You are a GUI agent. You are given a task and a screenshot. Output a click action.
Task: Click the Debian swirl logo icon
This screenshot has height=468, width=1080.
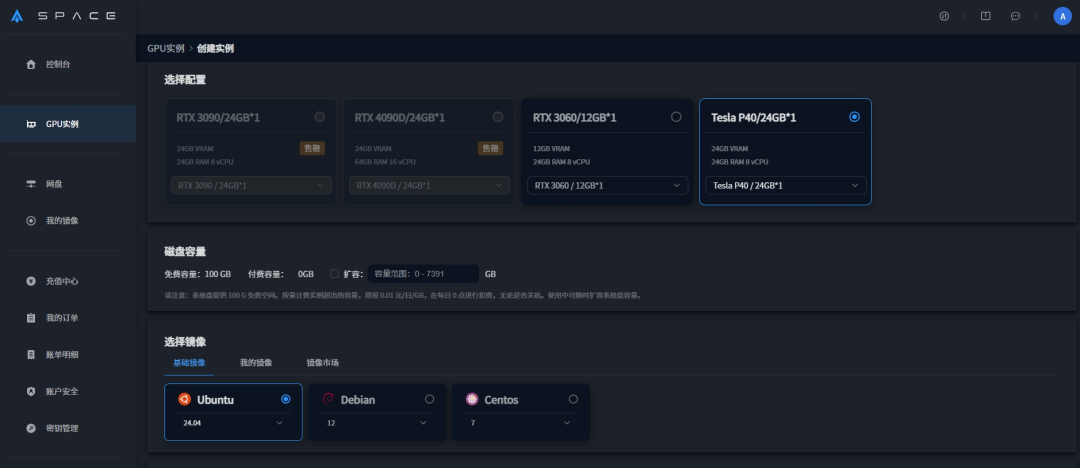click(328, 399)
